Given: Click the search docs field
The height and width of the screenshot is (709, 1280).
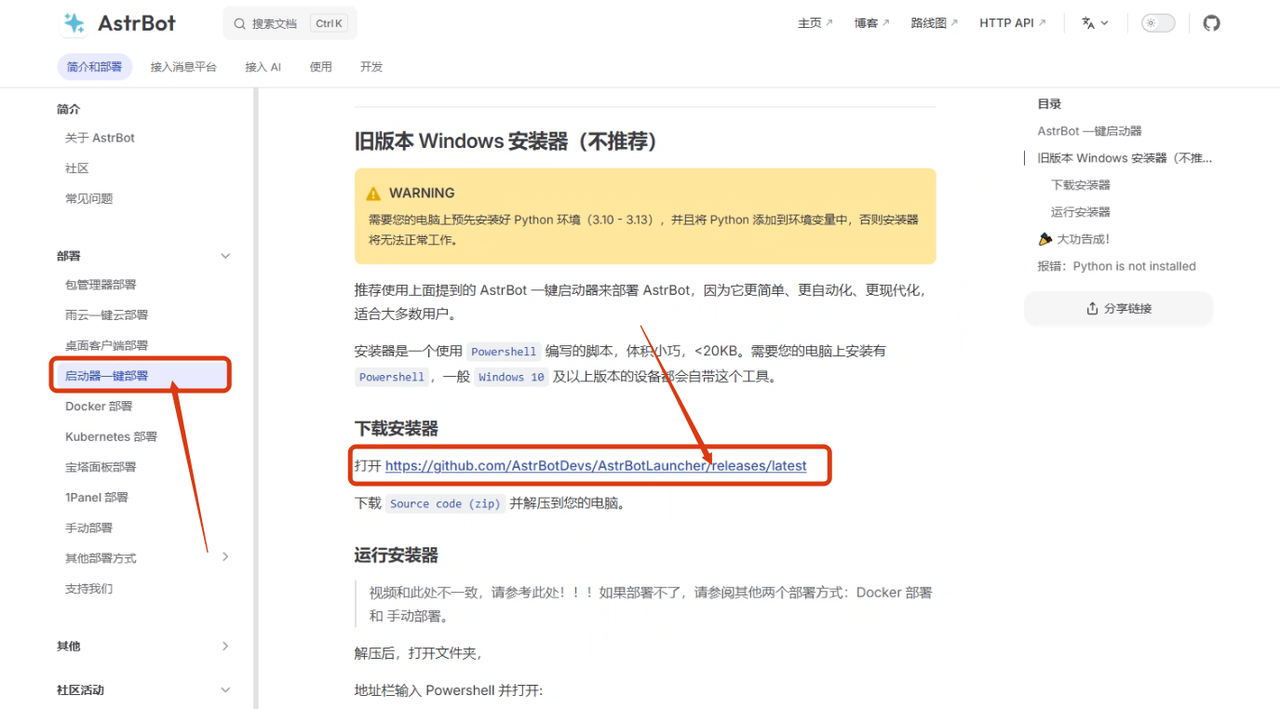Looking at the screenshot, I should 290,23.
